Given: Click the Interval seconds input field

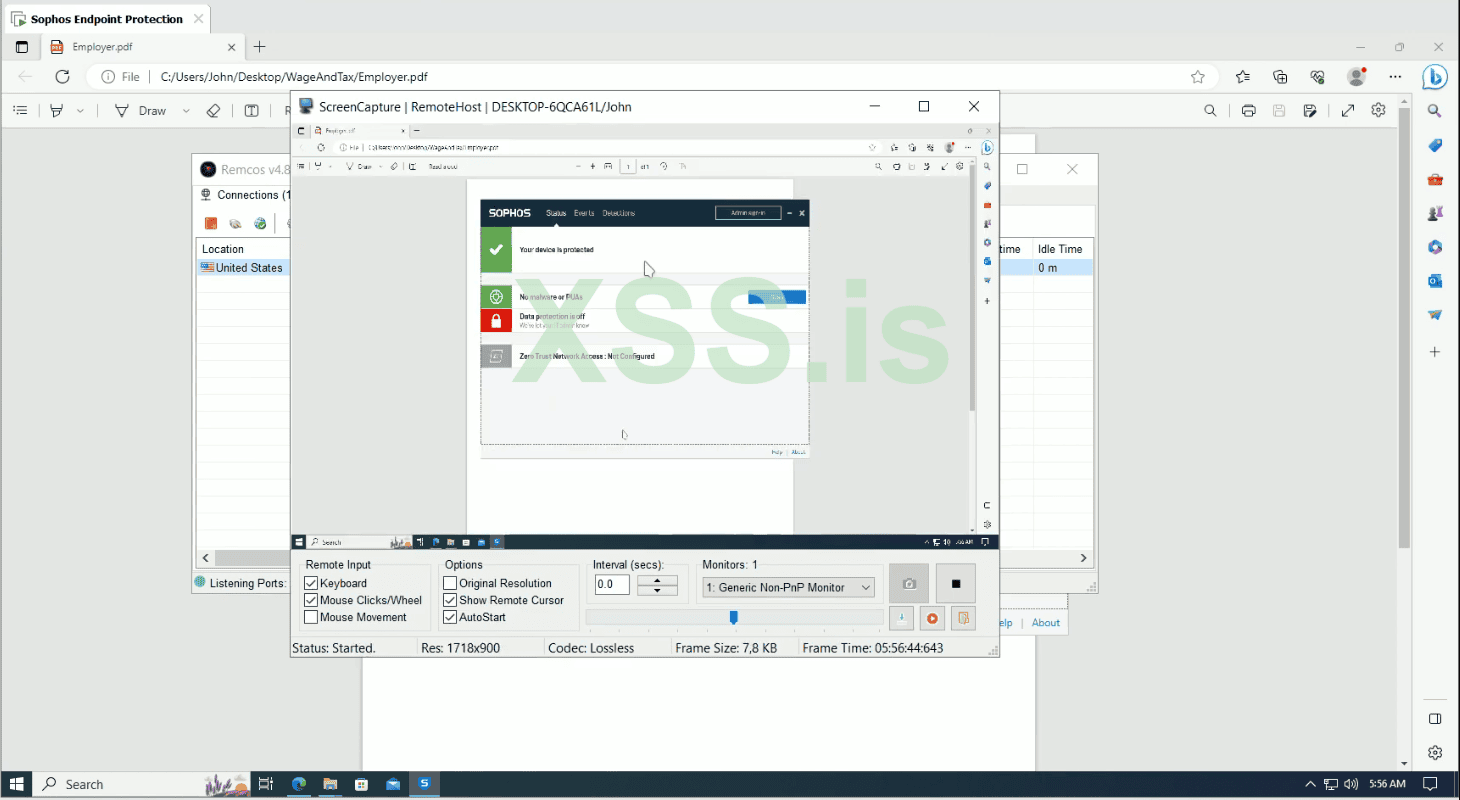Looking at the screenshot, I should point(612,585).
